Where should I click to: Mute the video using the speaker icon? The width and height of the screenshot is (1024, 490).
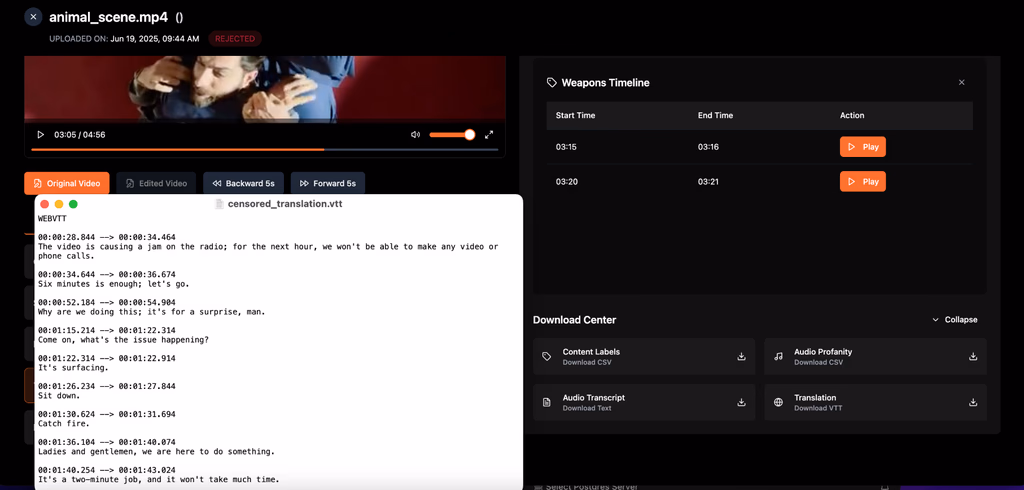click(x=415, y=135)
